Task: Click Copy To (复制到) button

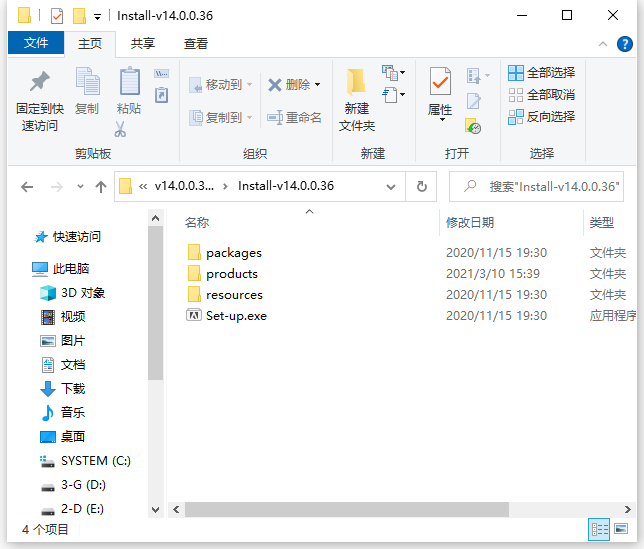Action: click(x=221, y=117)
